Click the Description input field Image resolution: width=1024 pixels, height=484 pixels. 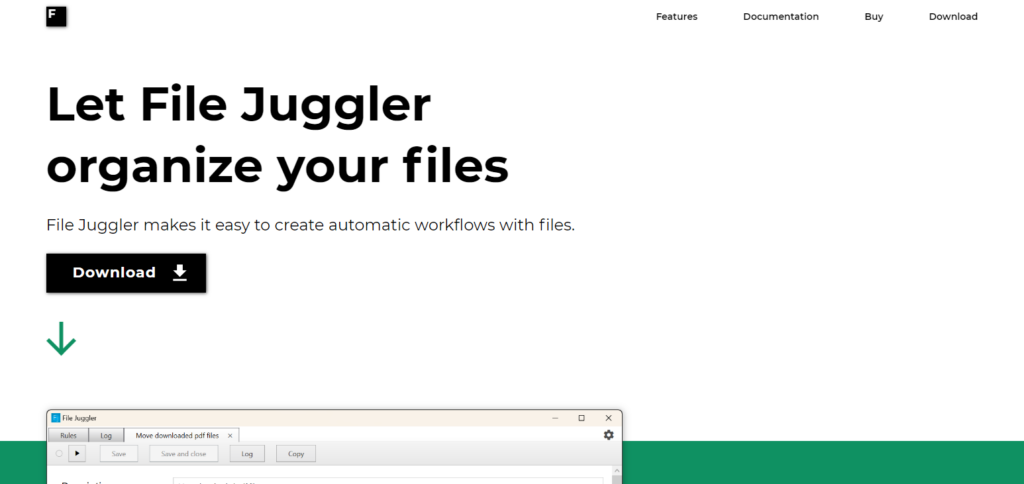pos(390,481)
